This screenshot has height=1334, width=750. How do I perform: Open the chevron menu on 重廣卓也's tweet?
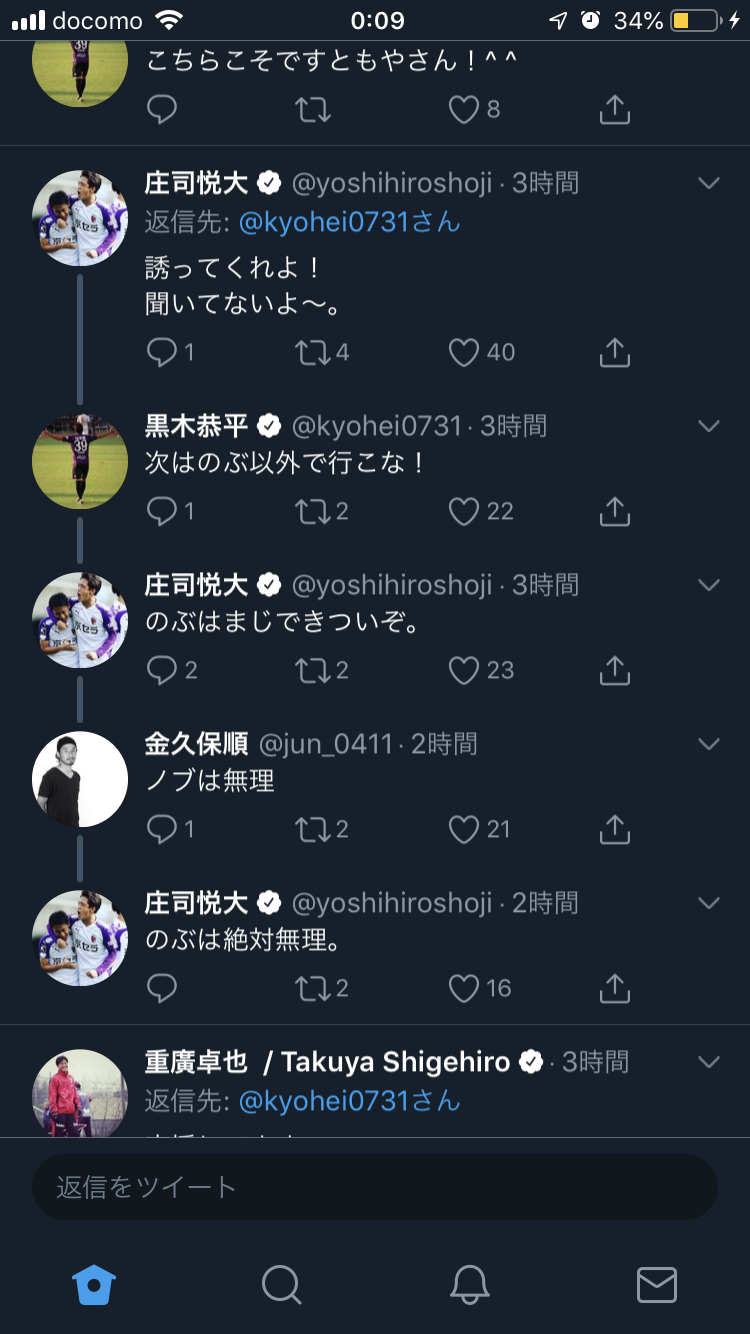pyautogui.click(x=709, y=1062)
